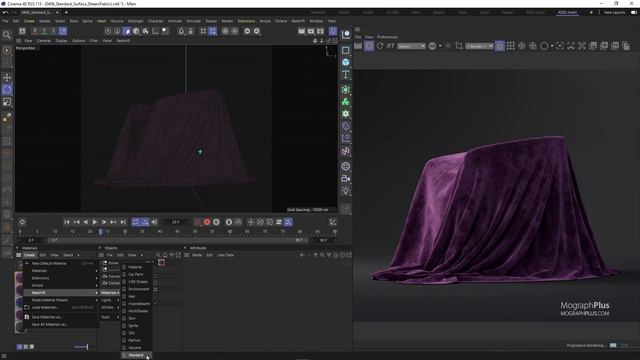
Task: Click the search icon in Objects panel
Action: pos(158,255)
